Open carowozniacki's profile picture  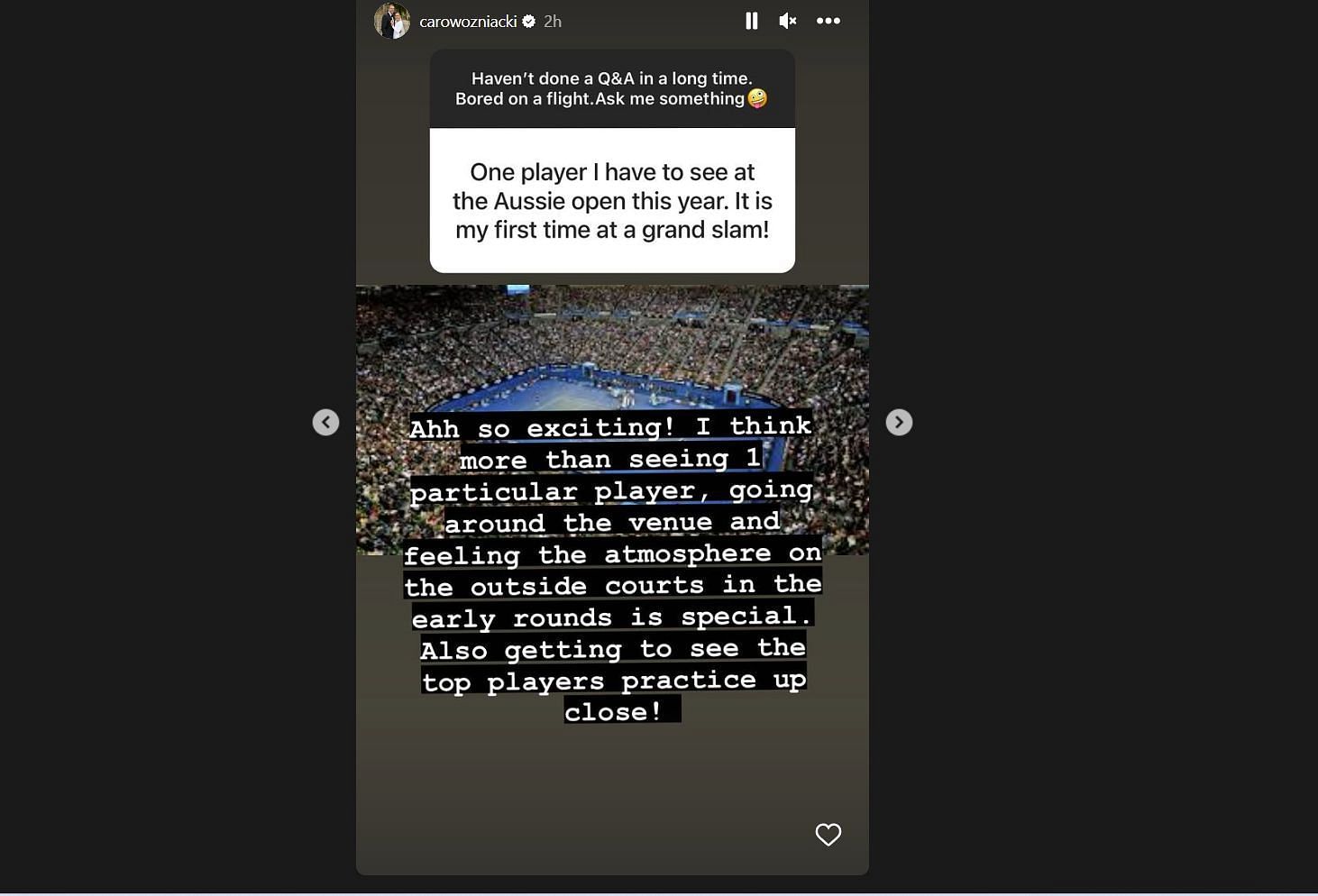pos(392,21)
